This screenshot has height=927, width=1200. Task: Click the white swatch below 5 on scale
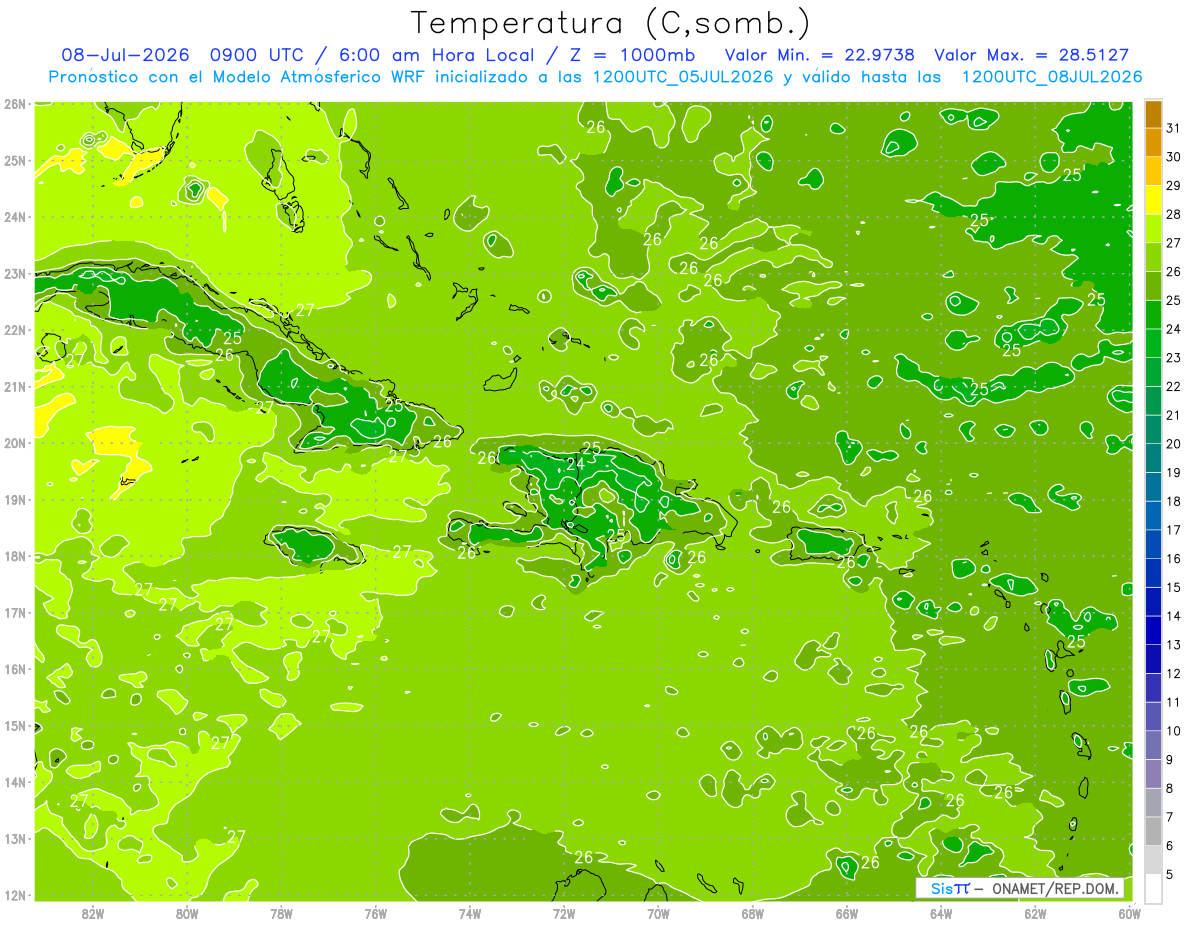(x=1153, y=888)
